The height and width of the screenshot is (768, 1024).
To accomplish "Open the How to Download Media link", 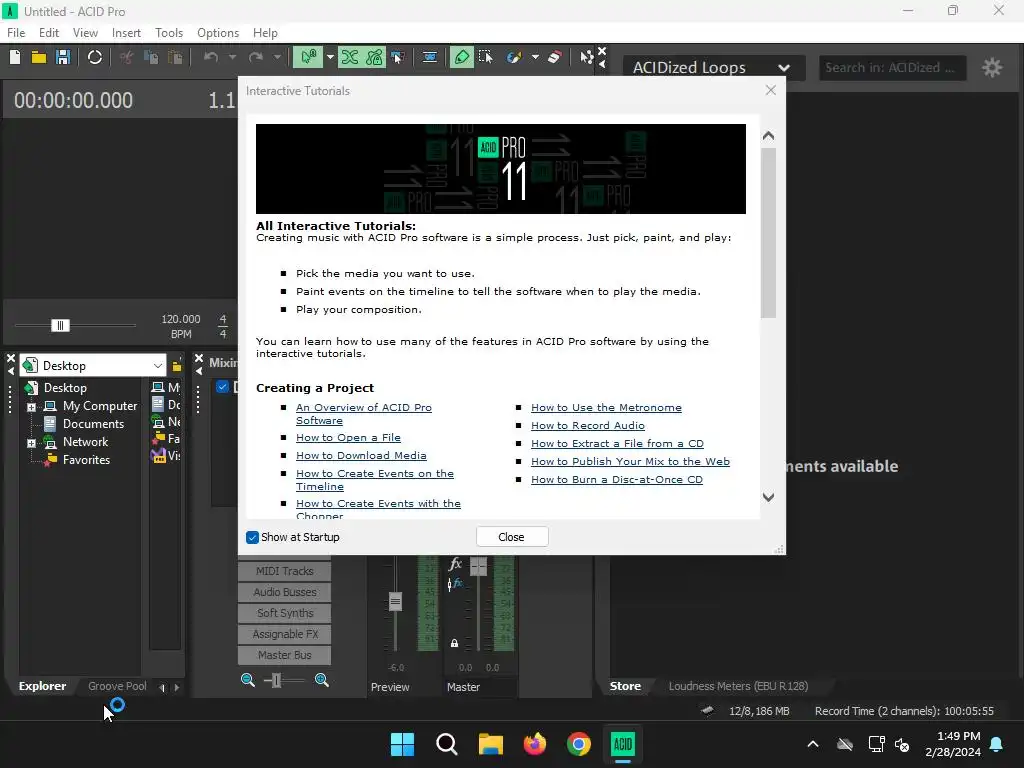I will click(x=361, y=455).
